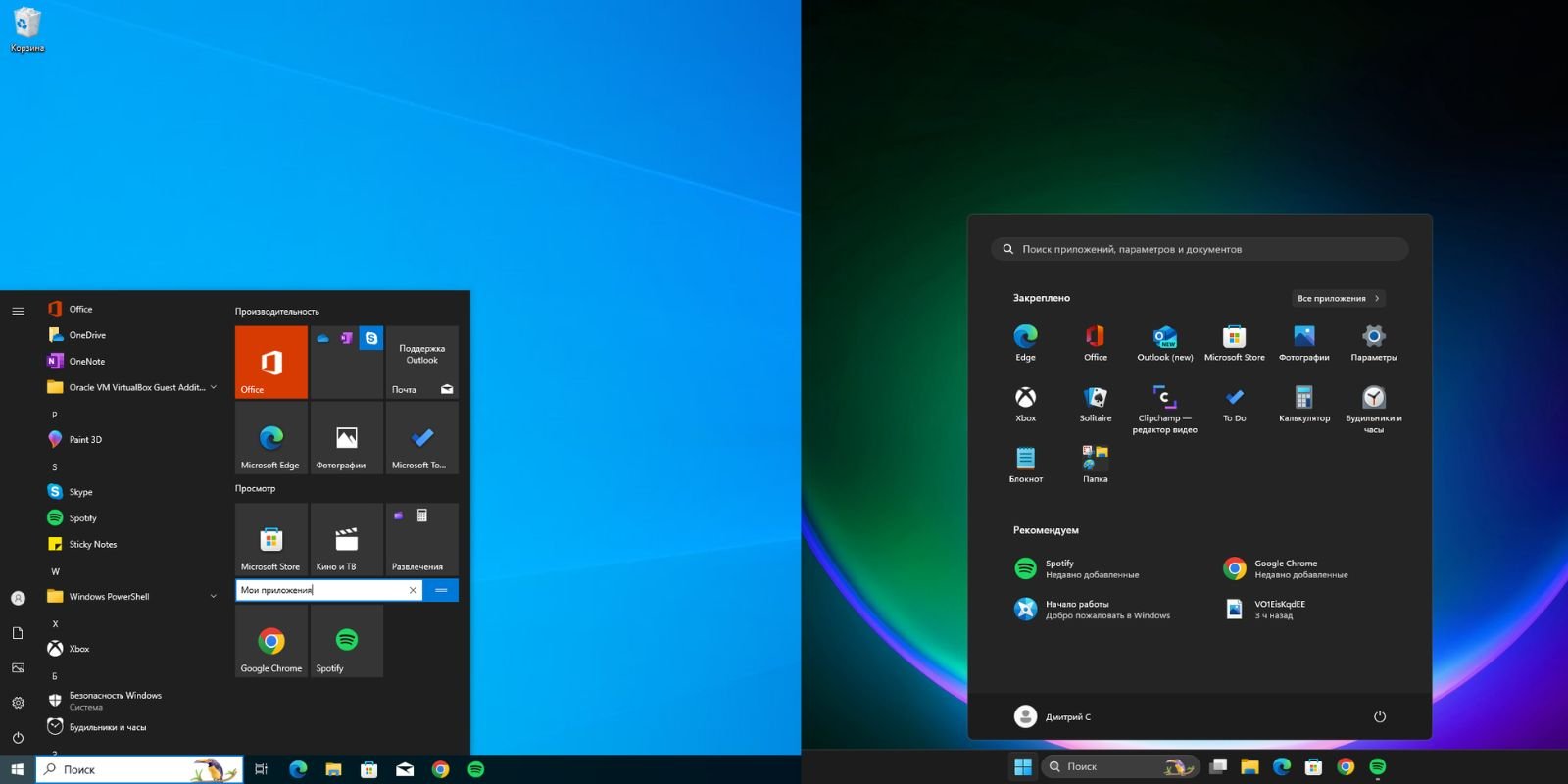1568x784 pixels.
Task: Open the Почта Outlook support tile
Action: pyautogui.click(x=422, y=362)
